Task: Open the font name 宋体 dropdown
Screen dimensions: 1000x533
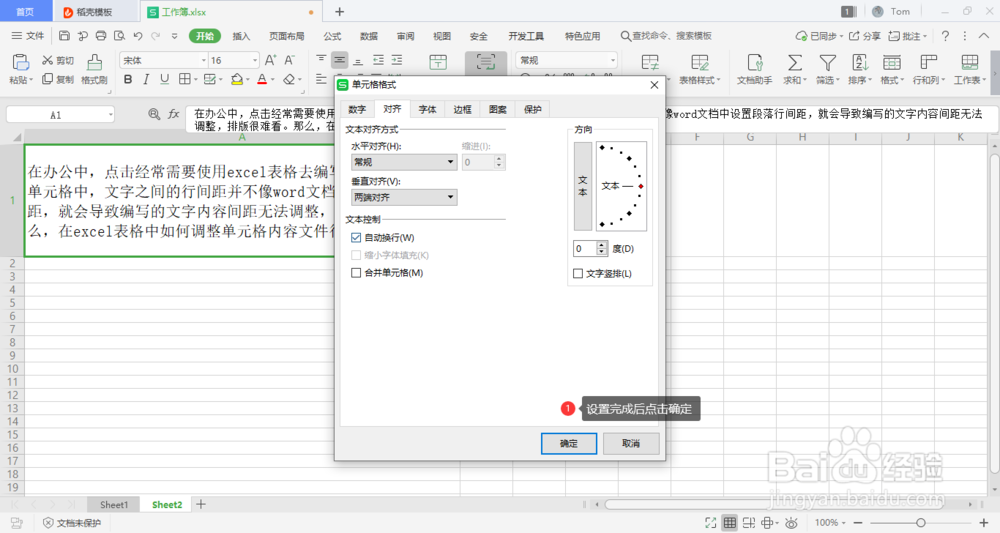Action: coord(203,60)
